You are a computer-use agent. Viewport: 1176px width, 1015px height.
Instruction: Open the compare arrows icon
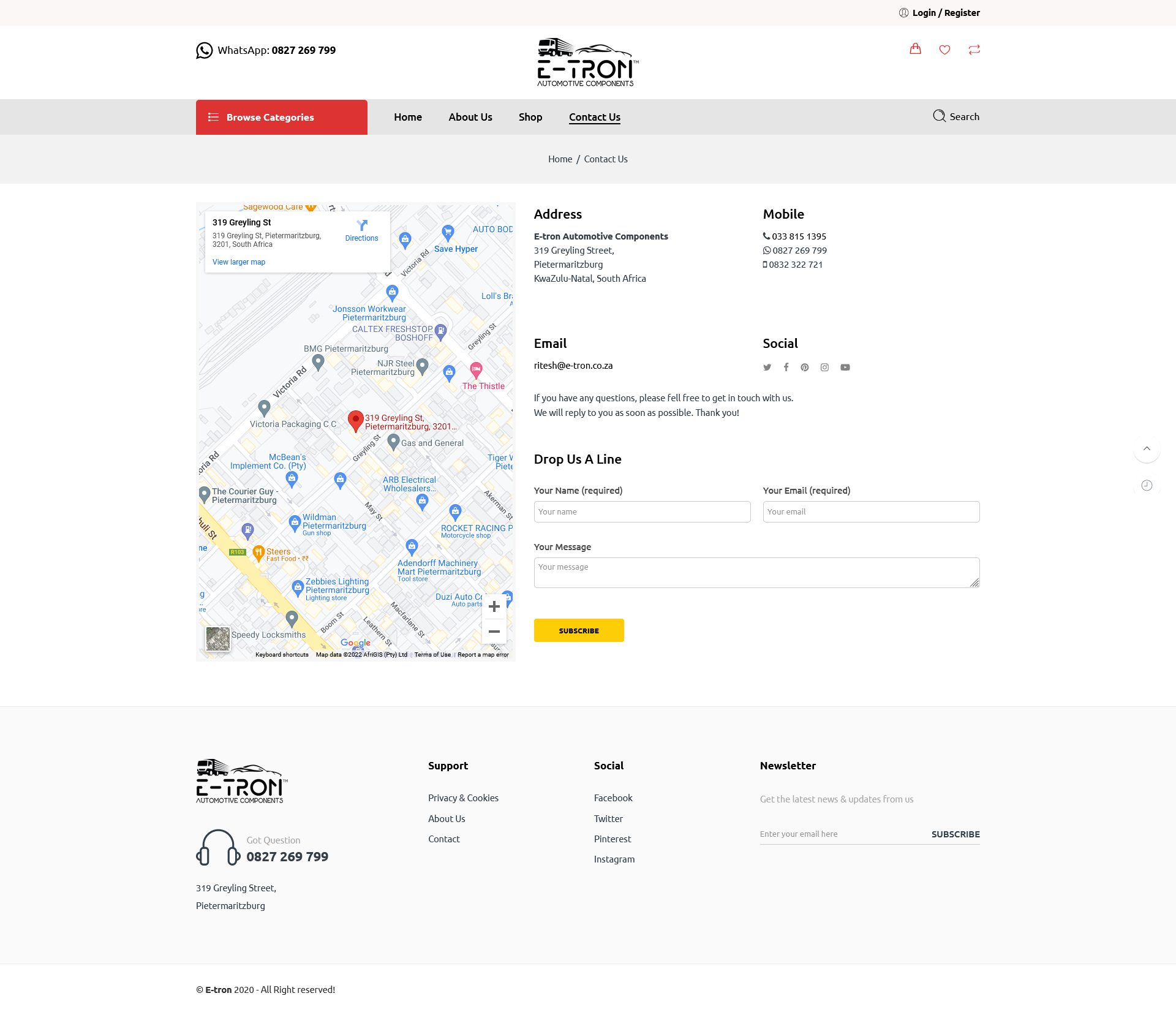(x=974, y=50)
